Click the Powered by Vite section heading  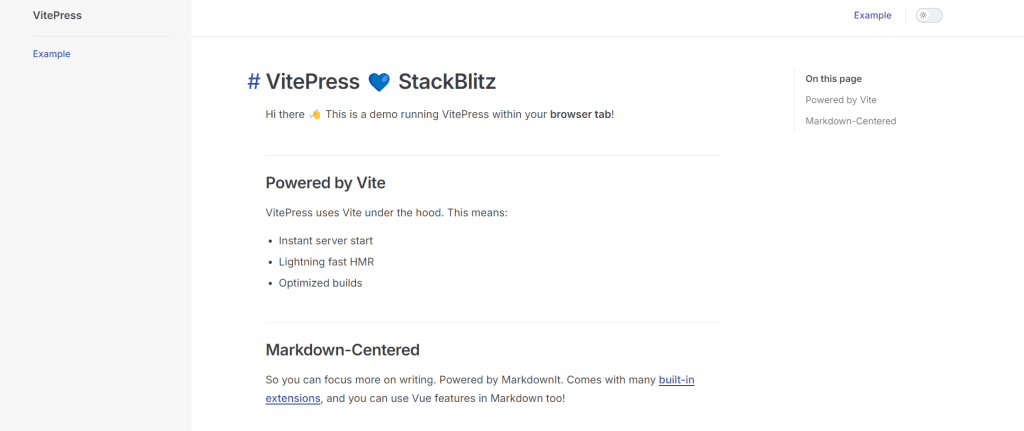point(325,183)
